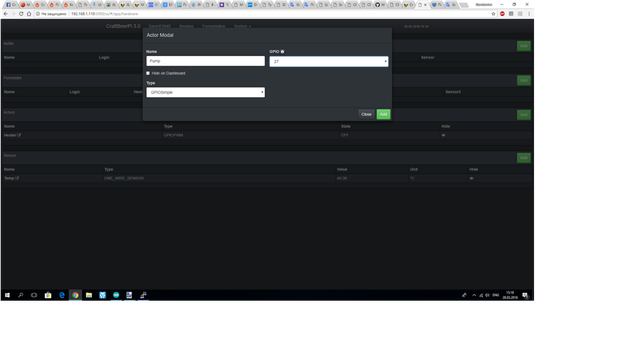Click the taskbar clock
Image resolution: width=640 pixels, height=360 pixels.
[x=510, y=295]
